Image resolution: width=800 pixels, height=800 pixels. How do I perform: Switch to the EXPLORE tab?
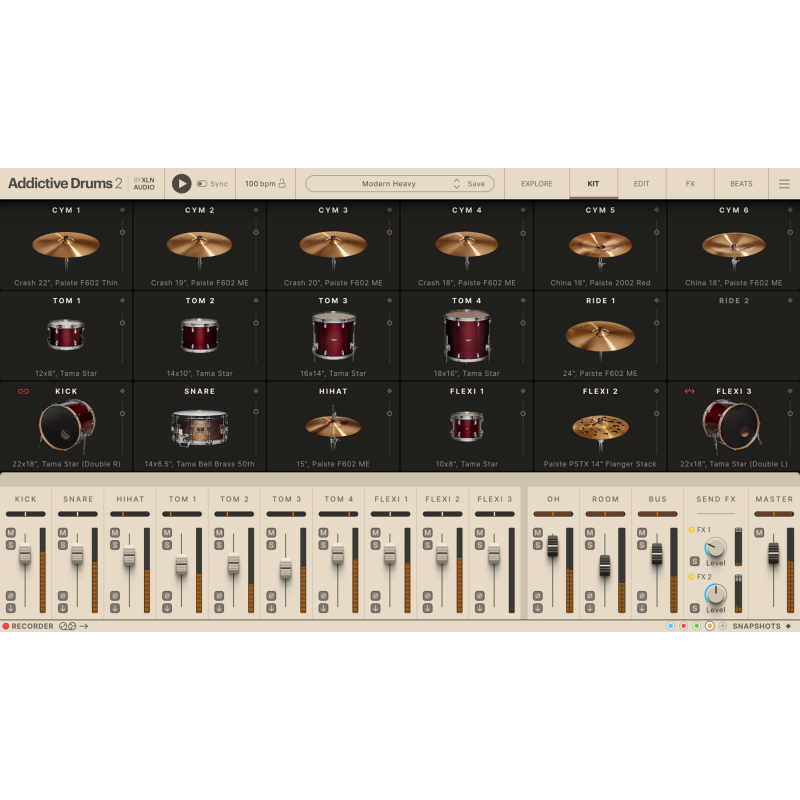pyautogui.click(x=537, y=184)
